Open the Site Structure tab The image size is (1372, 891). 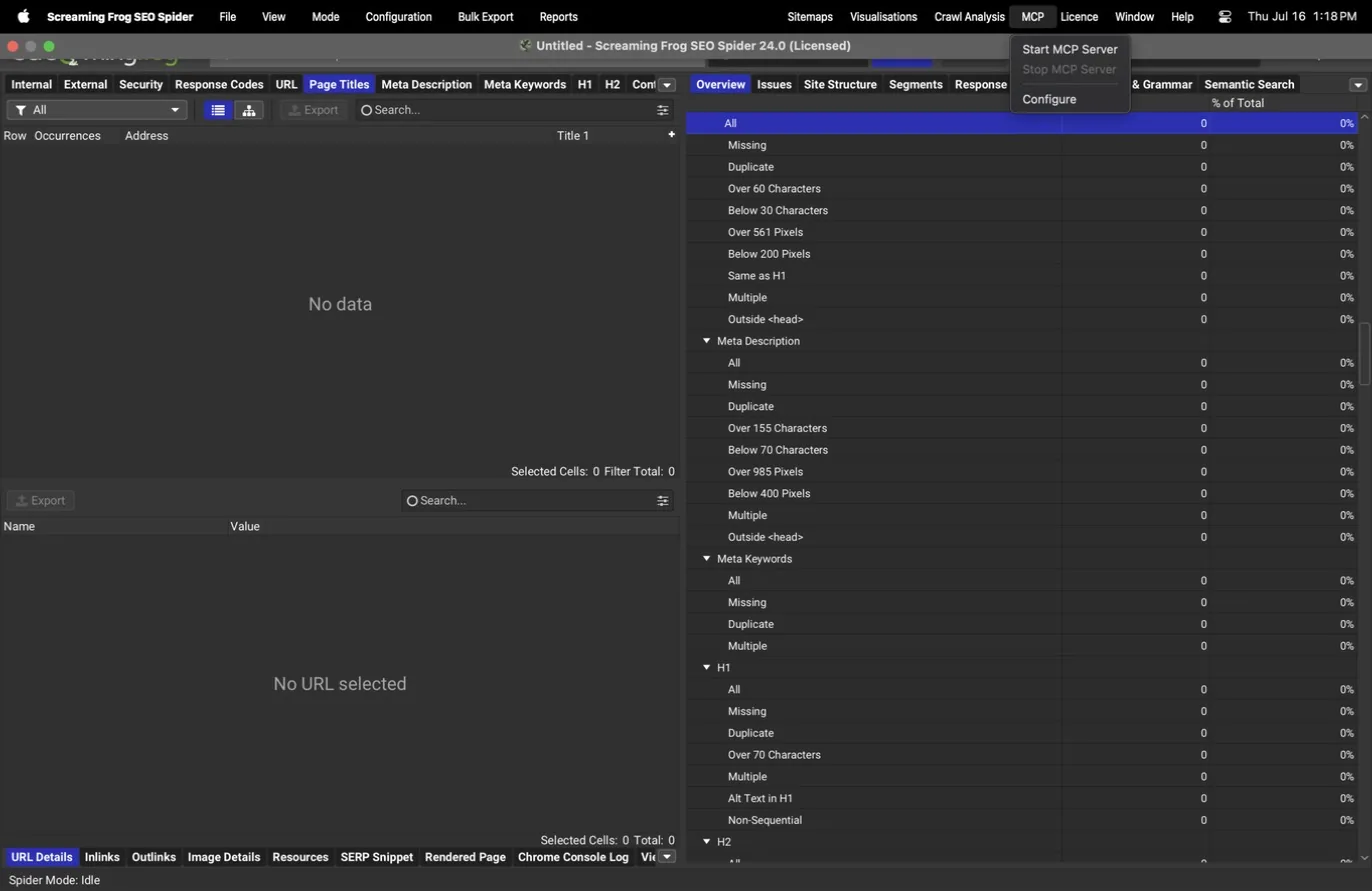tap(840, 85)
